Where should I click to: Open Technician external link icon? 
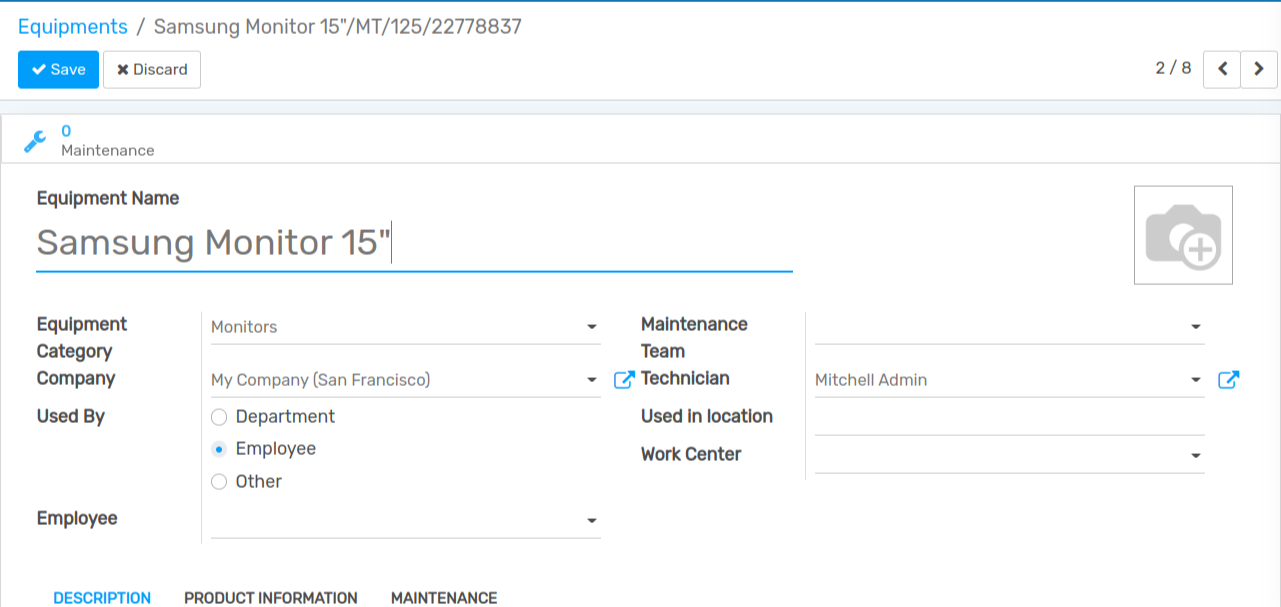point(1228,380)
